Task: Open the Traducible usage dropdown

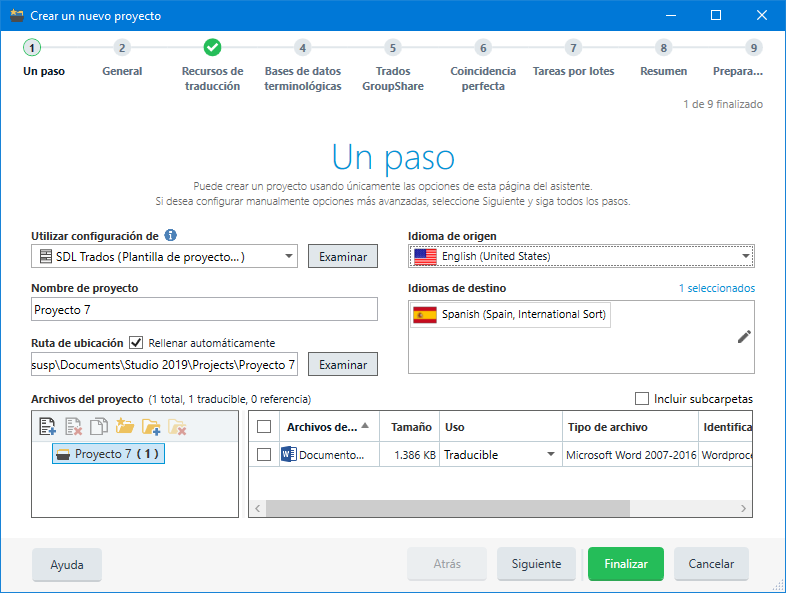Action: (551, 455)
